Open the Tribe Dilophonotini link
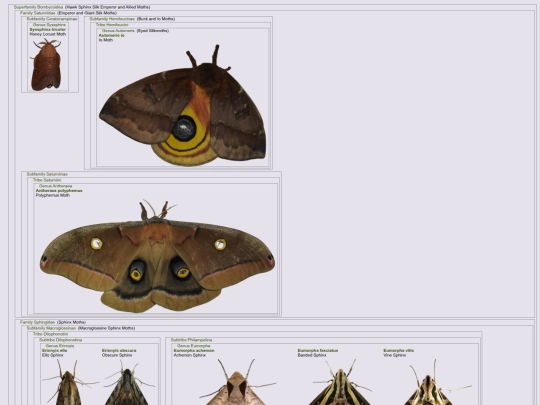 pos(50,334)
